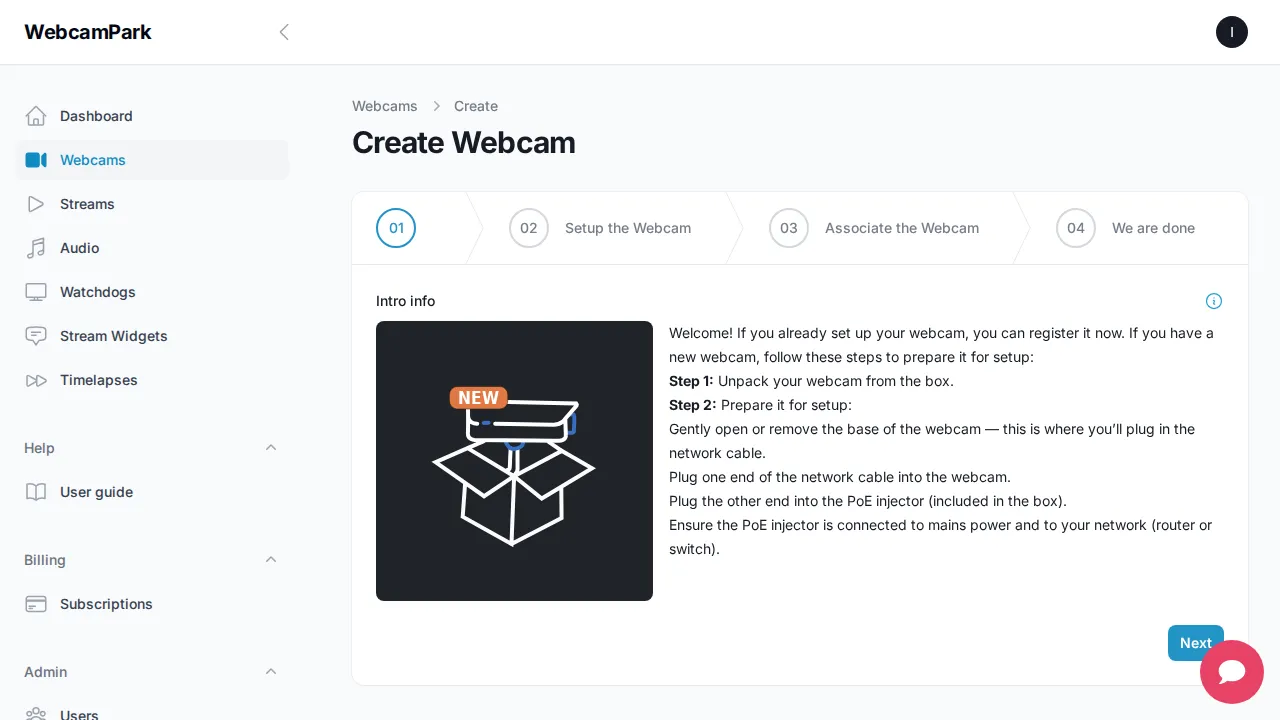Viewport: 1280px width, 720px height.
Task: Switch to the Setup the Webcam step
Action: coord(628,228)
